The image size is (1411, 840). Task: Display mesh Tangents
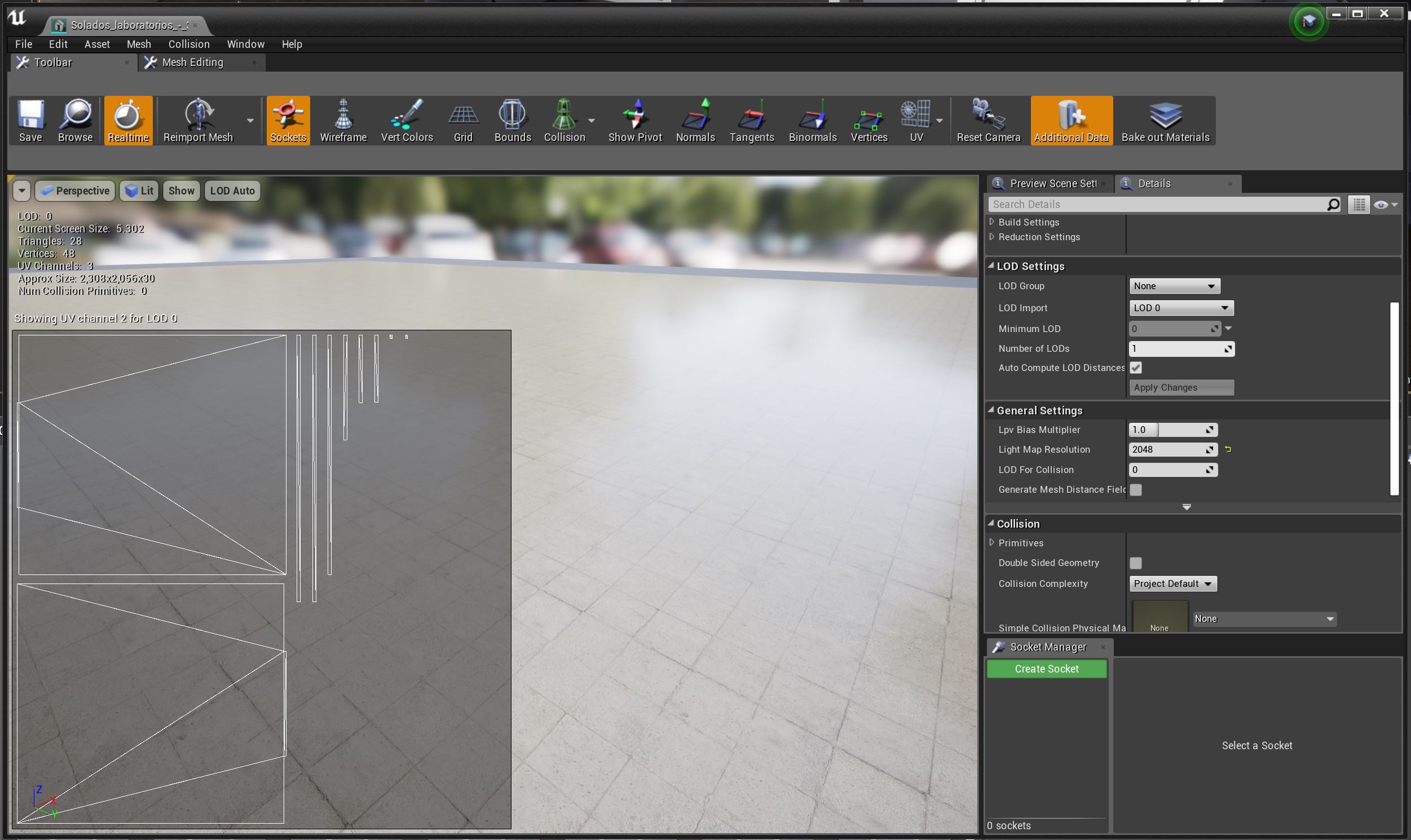[x=751, y=121]
